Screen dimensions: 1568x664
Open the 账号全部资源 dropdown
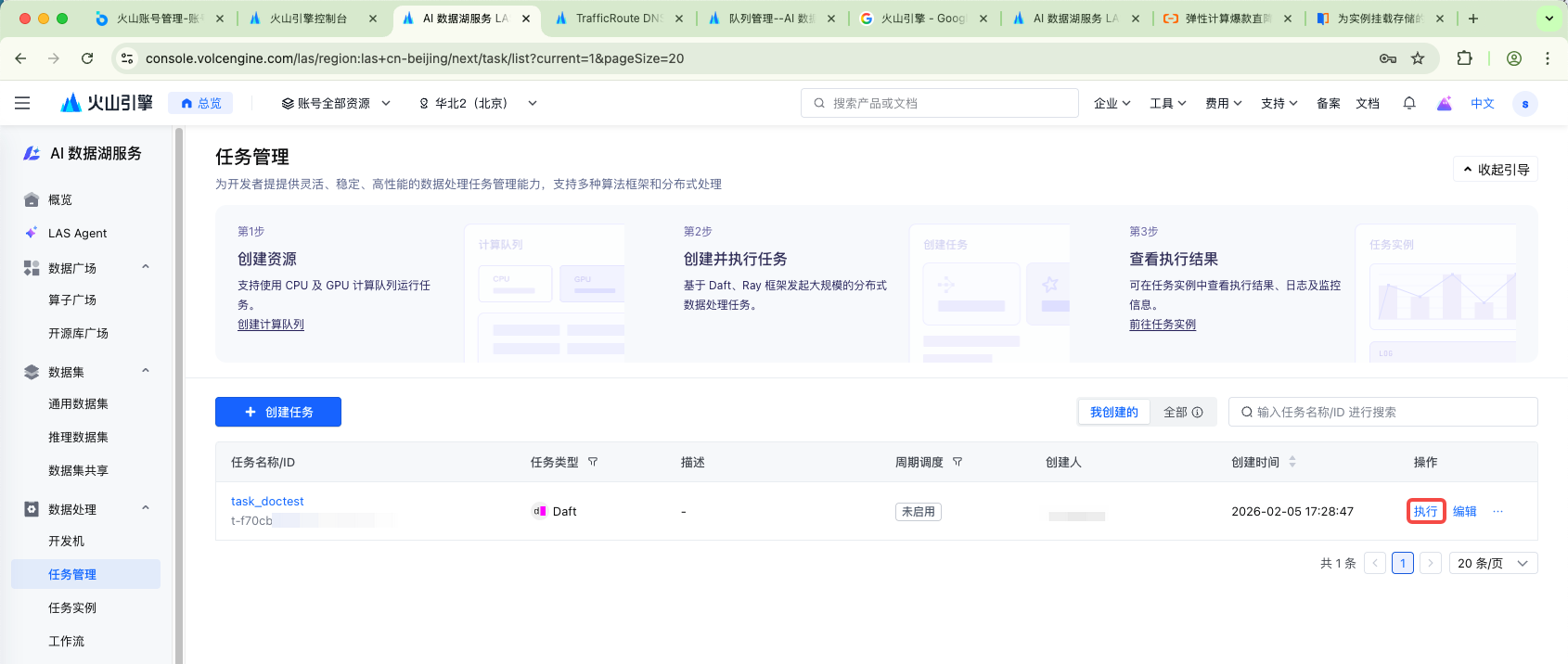[x=336, y=103]
